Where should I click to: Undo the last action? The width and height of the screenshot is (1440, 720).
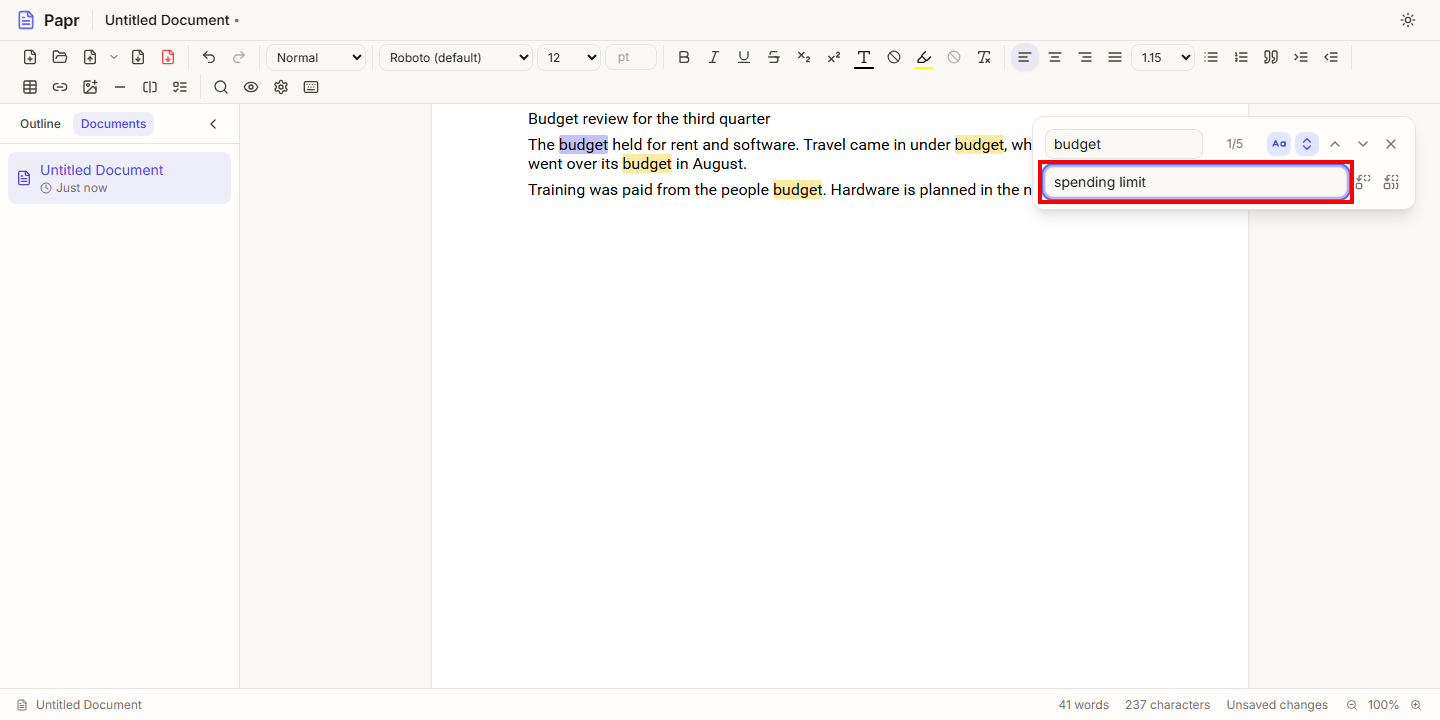pos(209,57)
